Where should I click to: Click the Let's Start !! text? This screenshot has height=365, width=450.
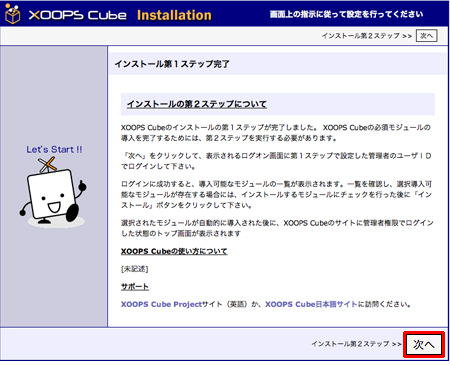54,149
